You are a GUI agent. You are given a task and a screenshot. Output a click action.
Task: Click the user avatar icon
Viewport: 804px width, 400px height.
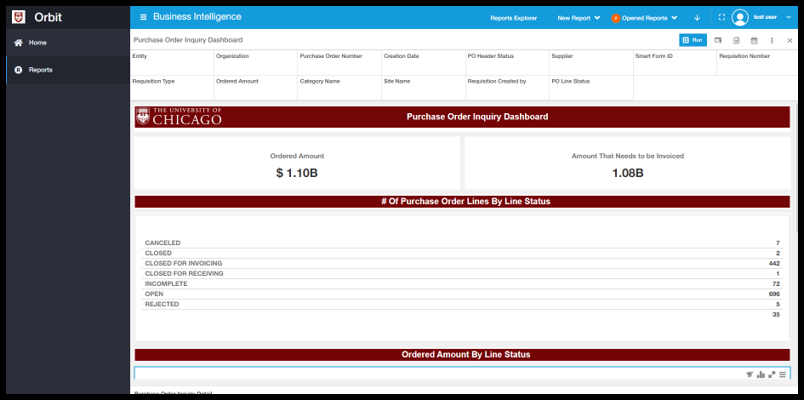click(x=740, y=17)
